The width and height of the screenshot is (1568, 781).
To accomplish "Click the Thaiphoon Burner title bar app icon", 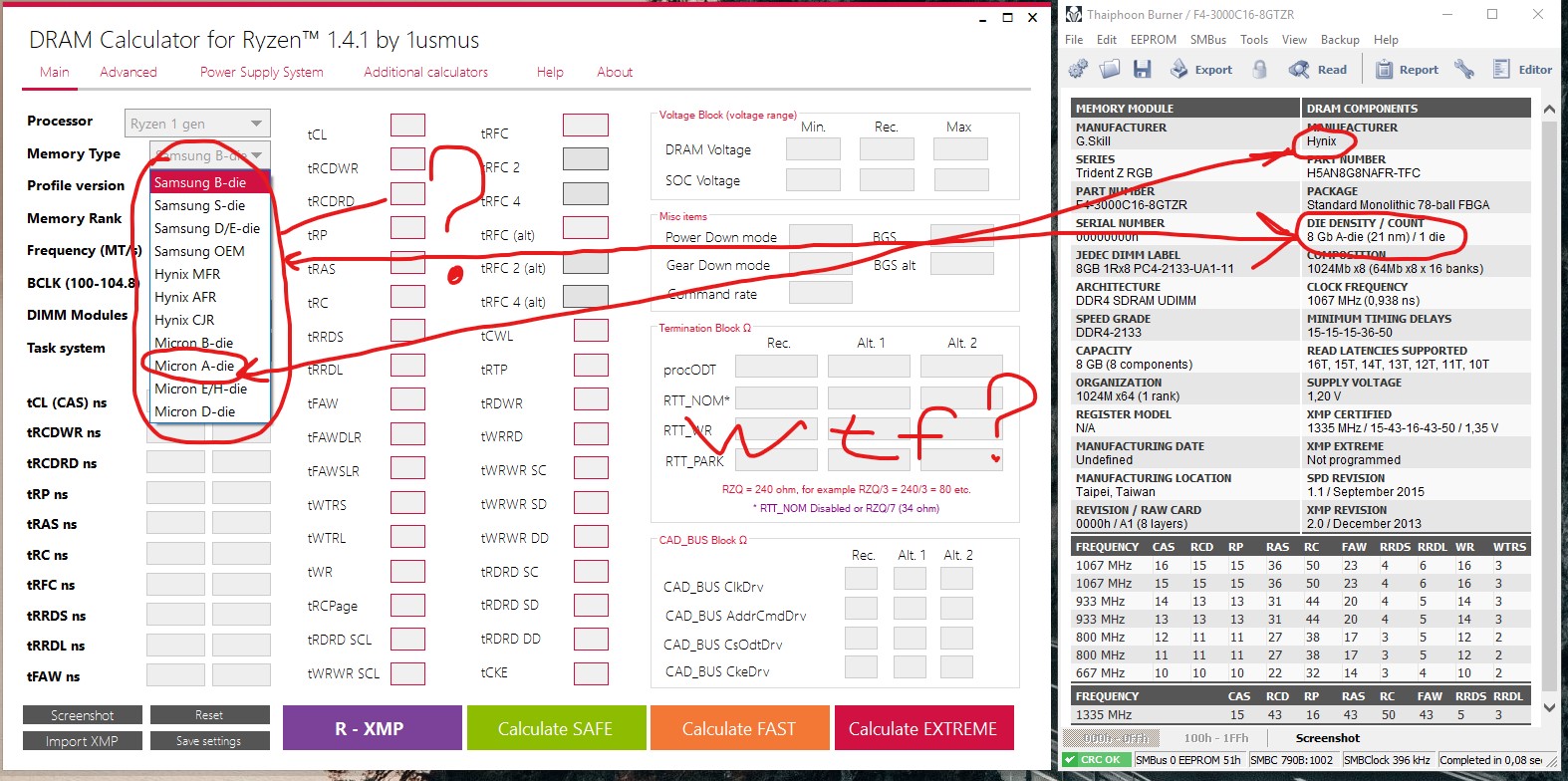I will coord(1074,15).
